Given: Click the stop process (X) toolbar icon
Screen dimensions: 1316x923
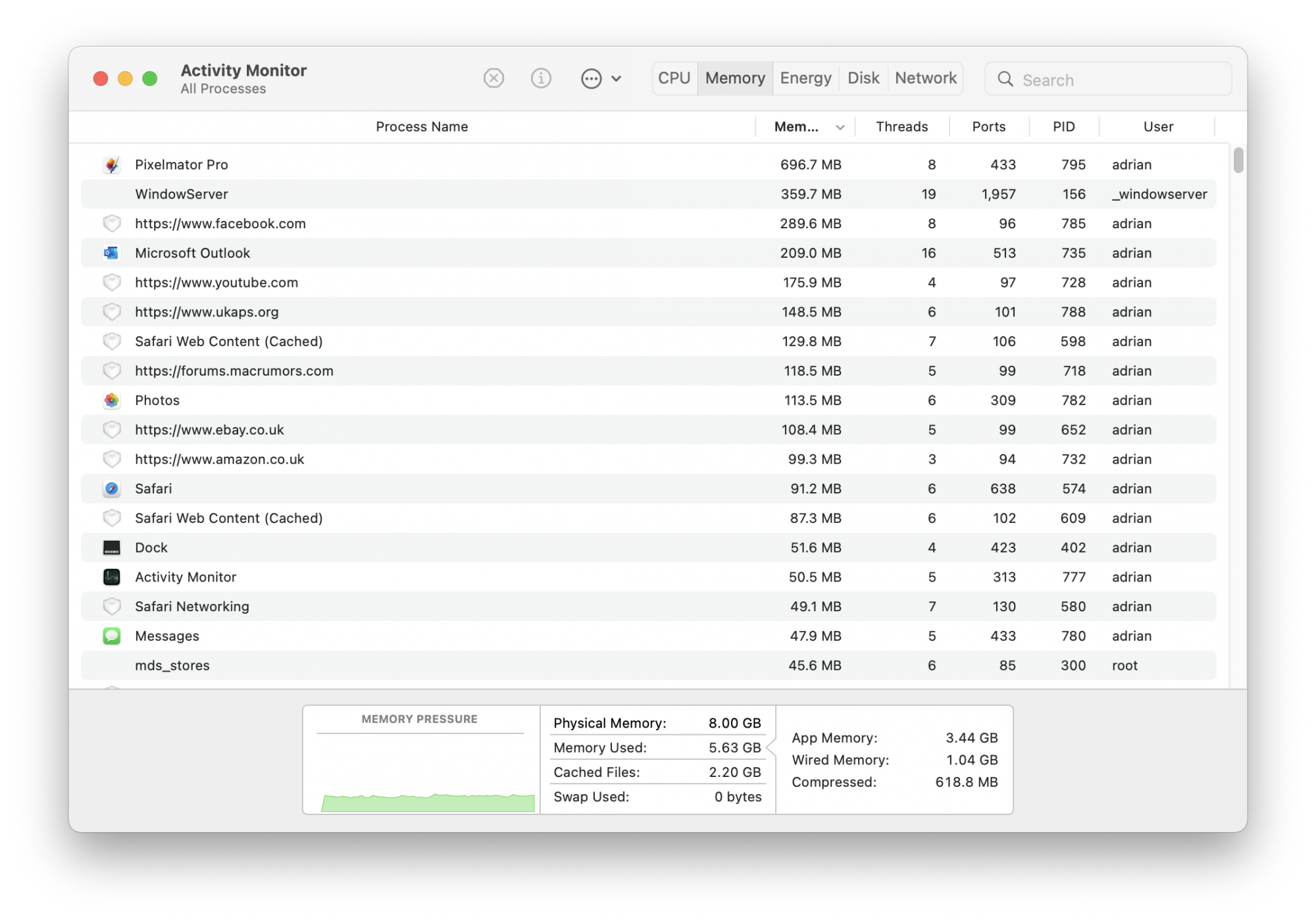Looking at the screenshot, I should coord(493,78).
